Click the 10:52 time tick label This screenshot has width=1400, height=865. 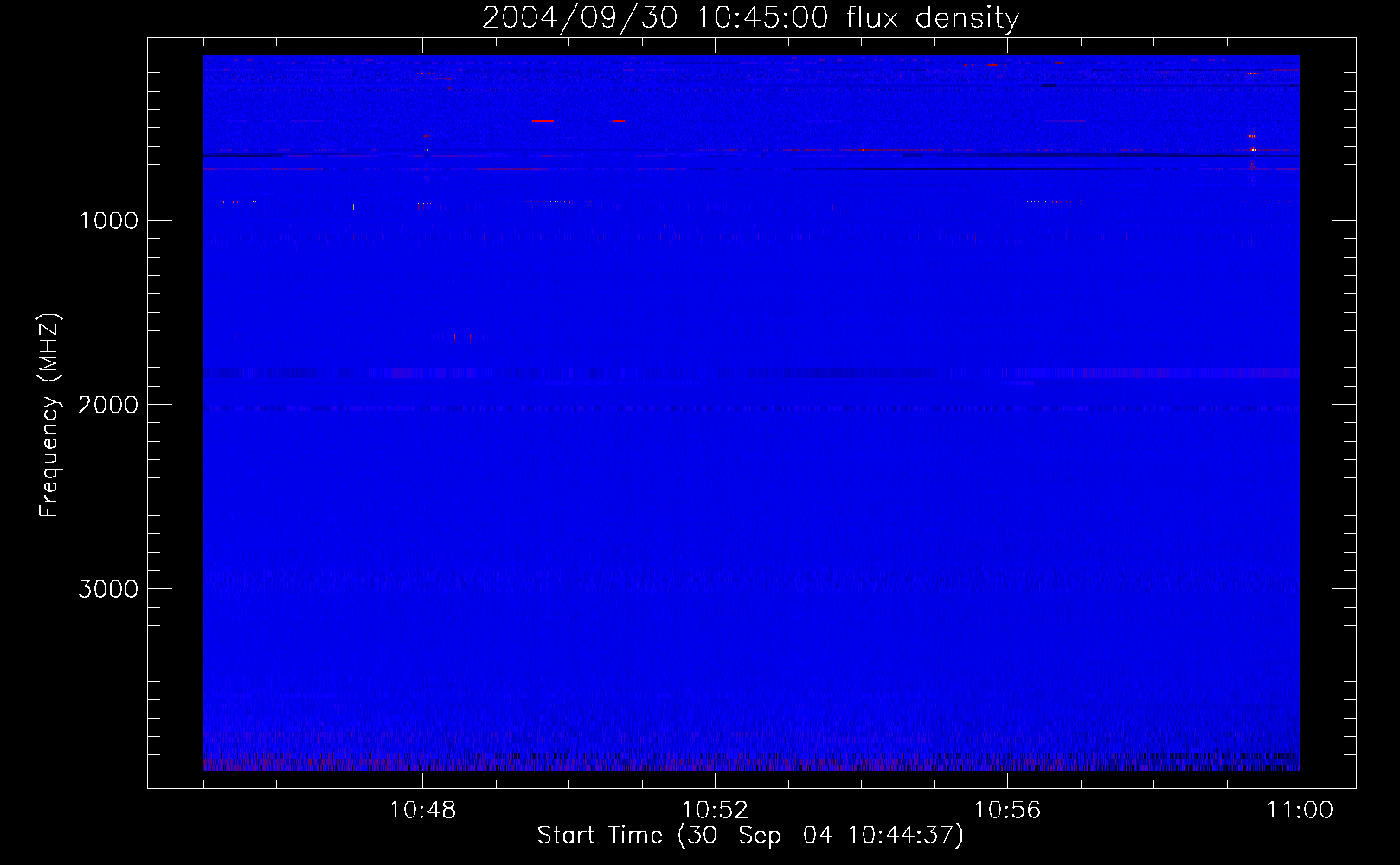tap(715, 811)
